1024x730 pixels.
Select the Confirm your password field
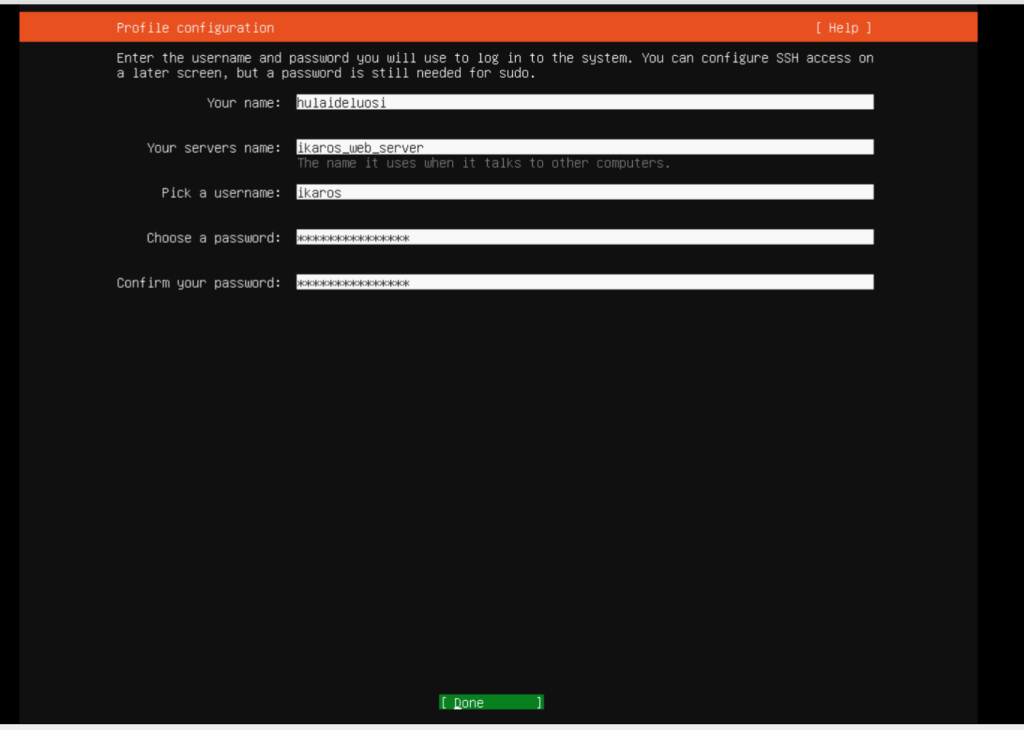point(584,282)
